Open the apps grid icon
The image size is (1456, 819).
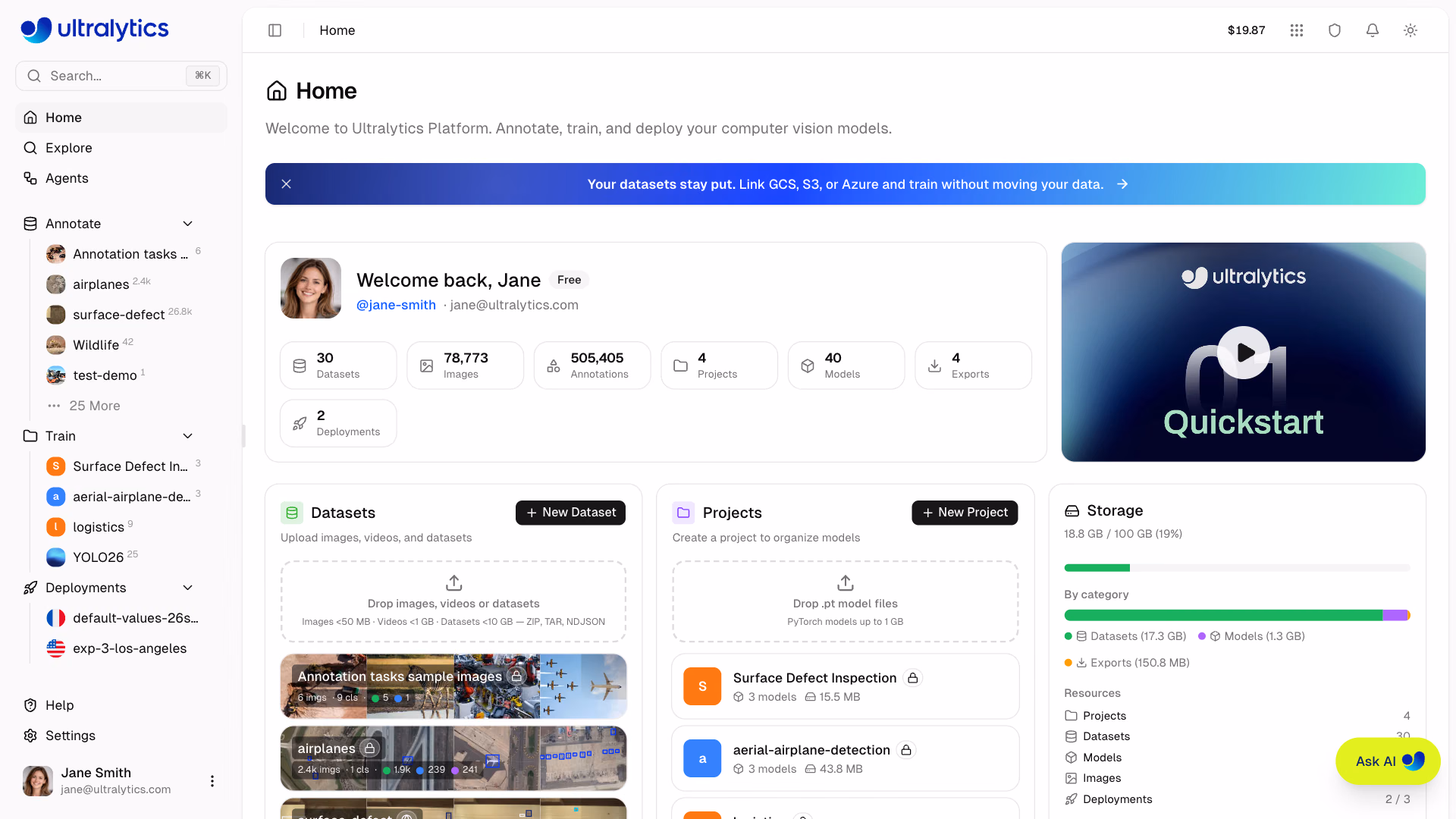click(x=1297, y=30)
